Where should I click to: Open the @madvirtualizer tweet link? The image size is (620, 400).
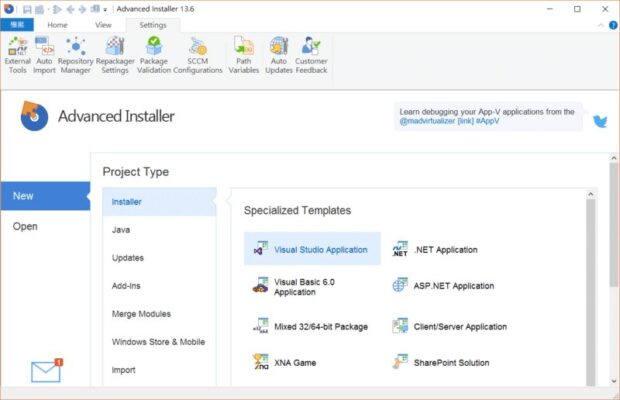(x=427, y=121)
